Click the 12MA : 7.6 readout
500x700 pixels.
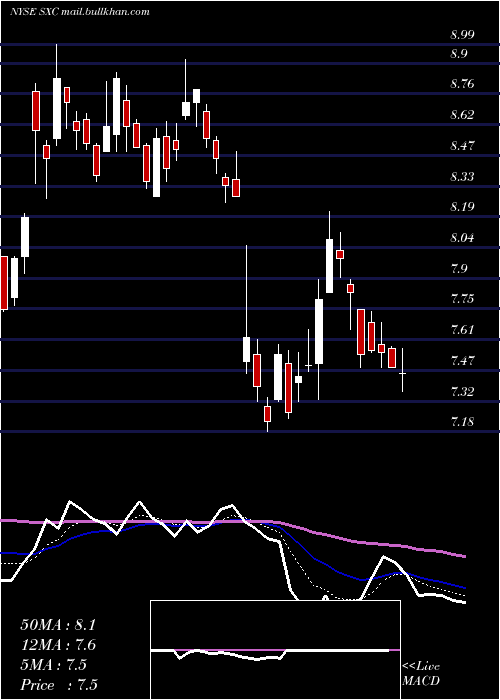(x=58, y=645)
